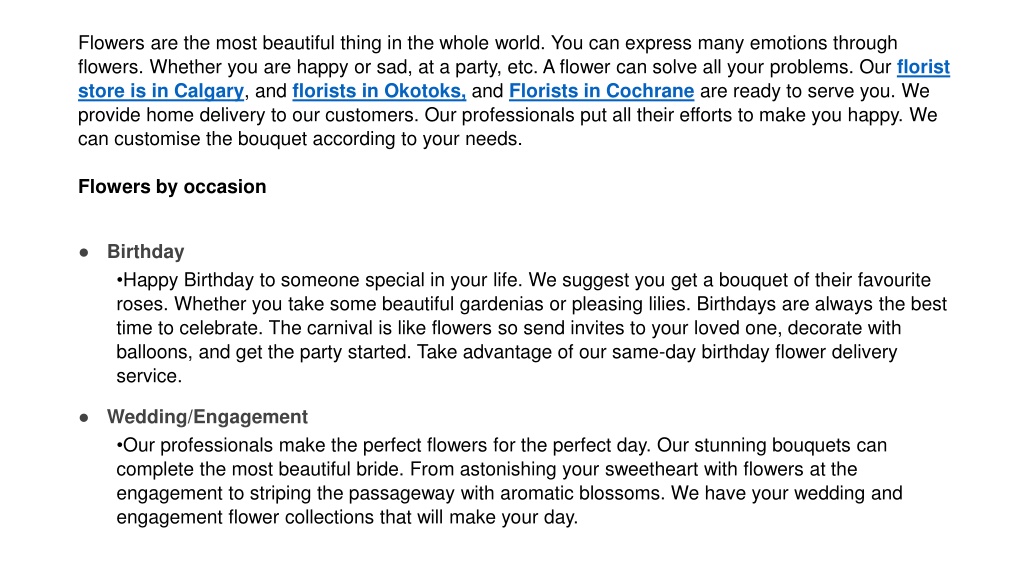Click the first paragraph's opening word 'Flowers'
The image size is (1024, 576).
(111, 43)
